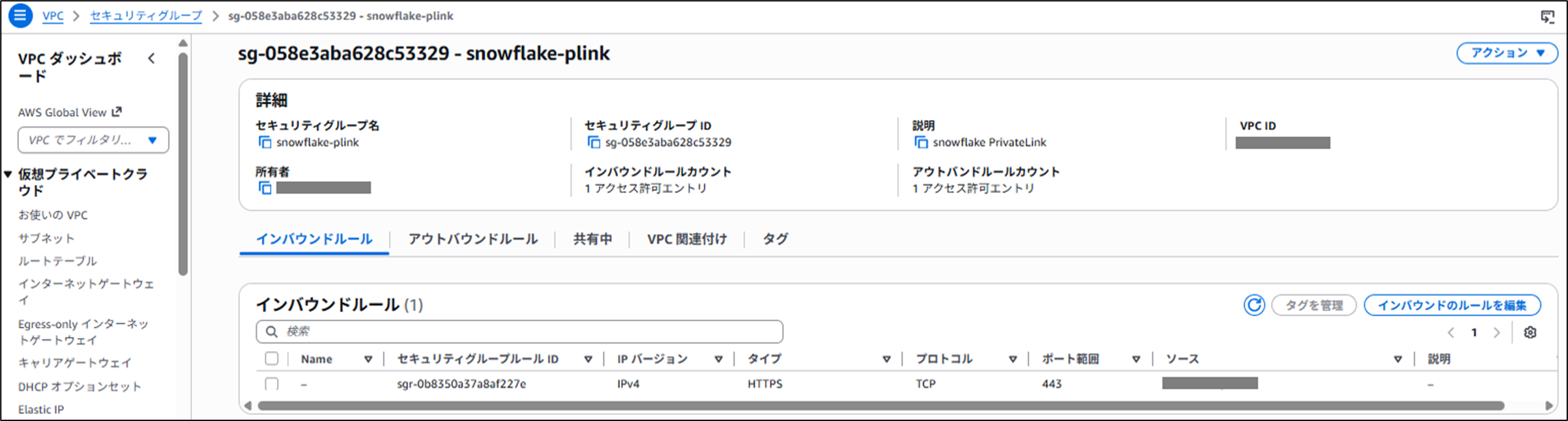Click the タグを管理 button

tap(1314, 305)
